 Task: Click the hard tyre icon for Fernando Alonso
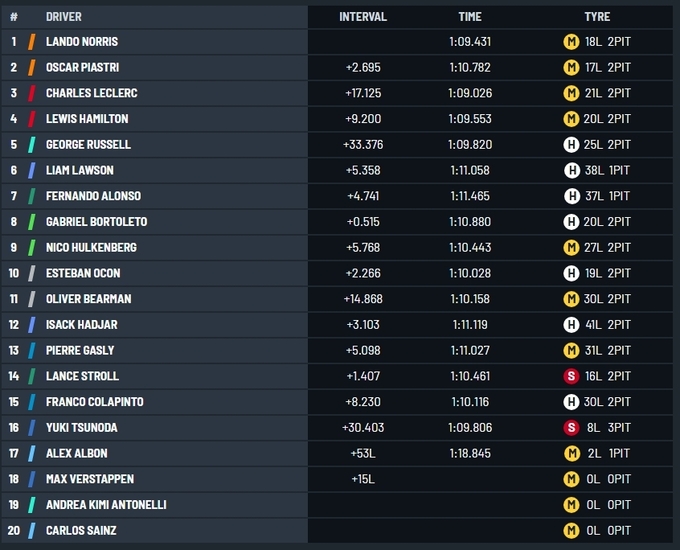[x=571, y=197]
